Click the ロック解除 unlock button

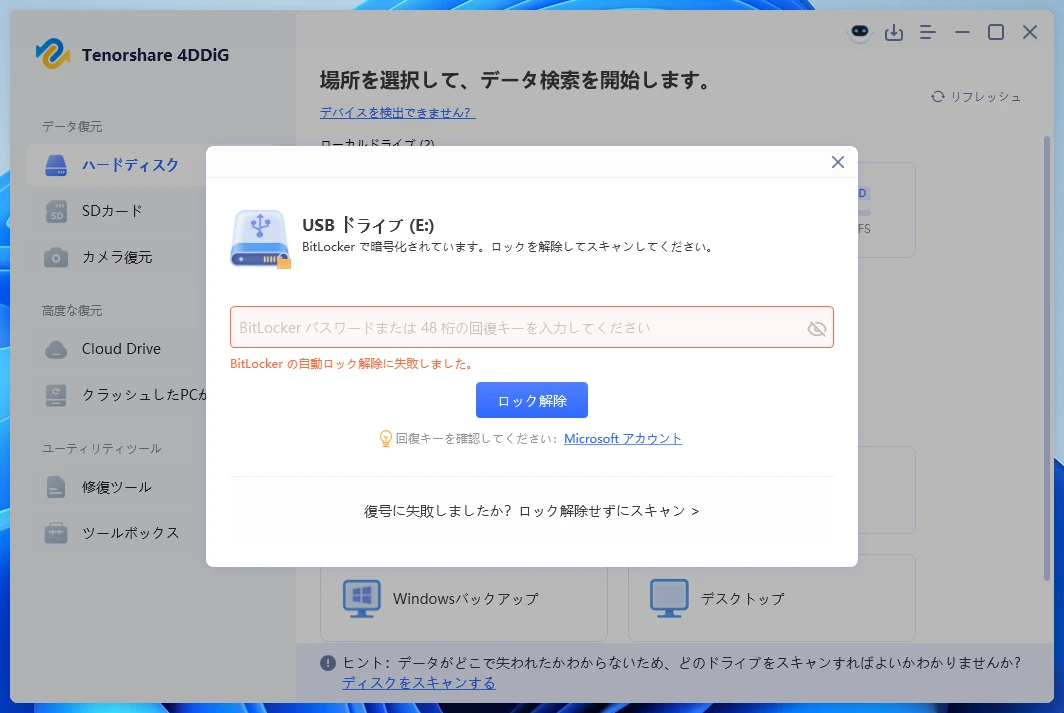[532, 400]
